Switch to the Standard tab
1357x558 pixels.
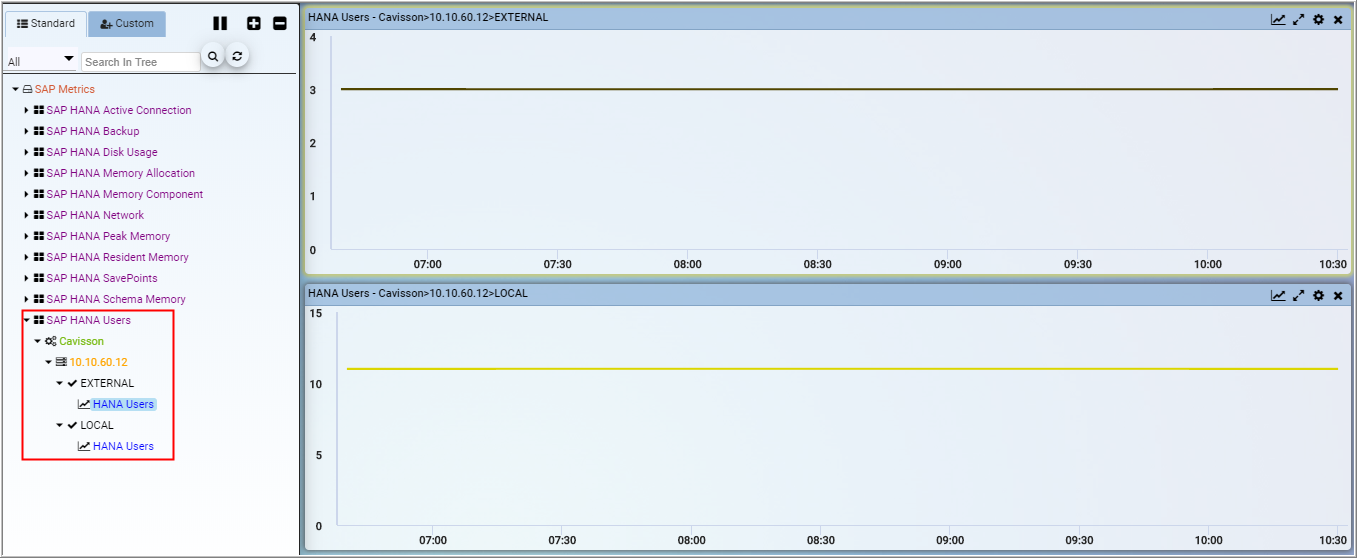click(44, 24)
